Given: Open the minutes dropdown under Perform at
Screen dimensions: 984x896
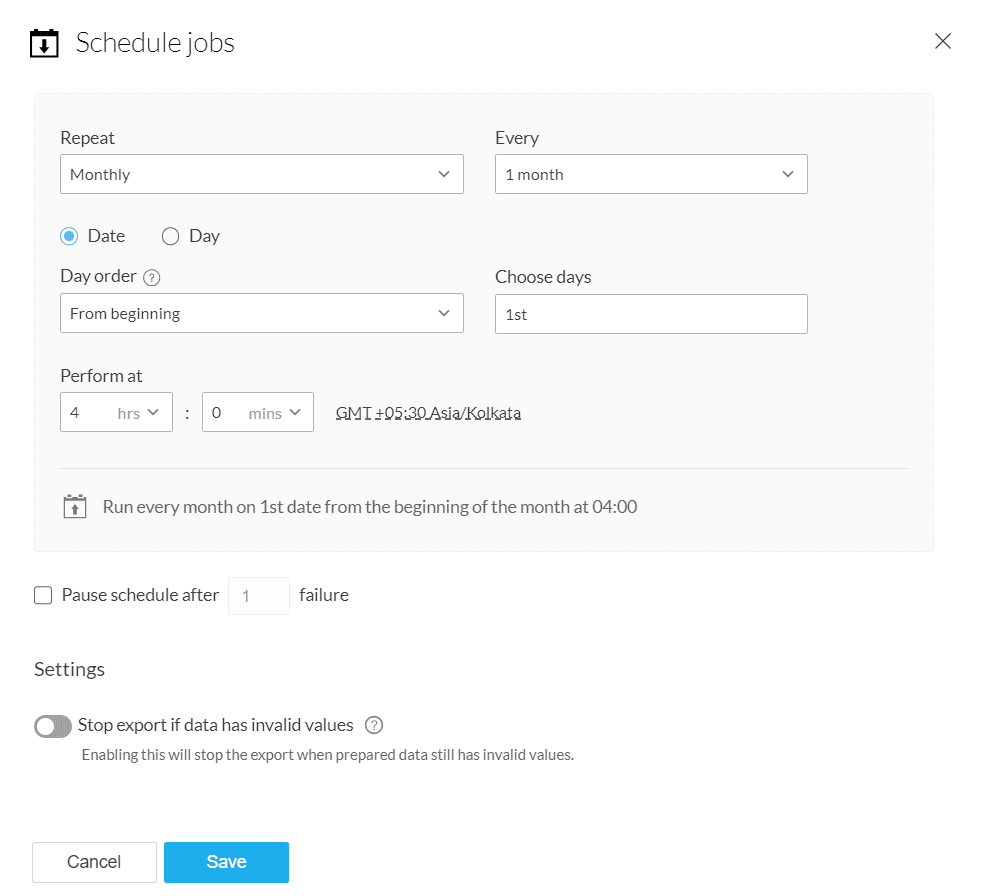Looking at the screenshot, I should [x=257, y=412].
